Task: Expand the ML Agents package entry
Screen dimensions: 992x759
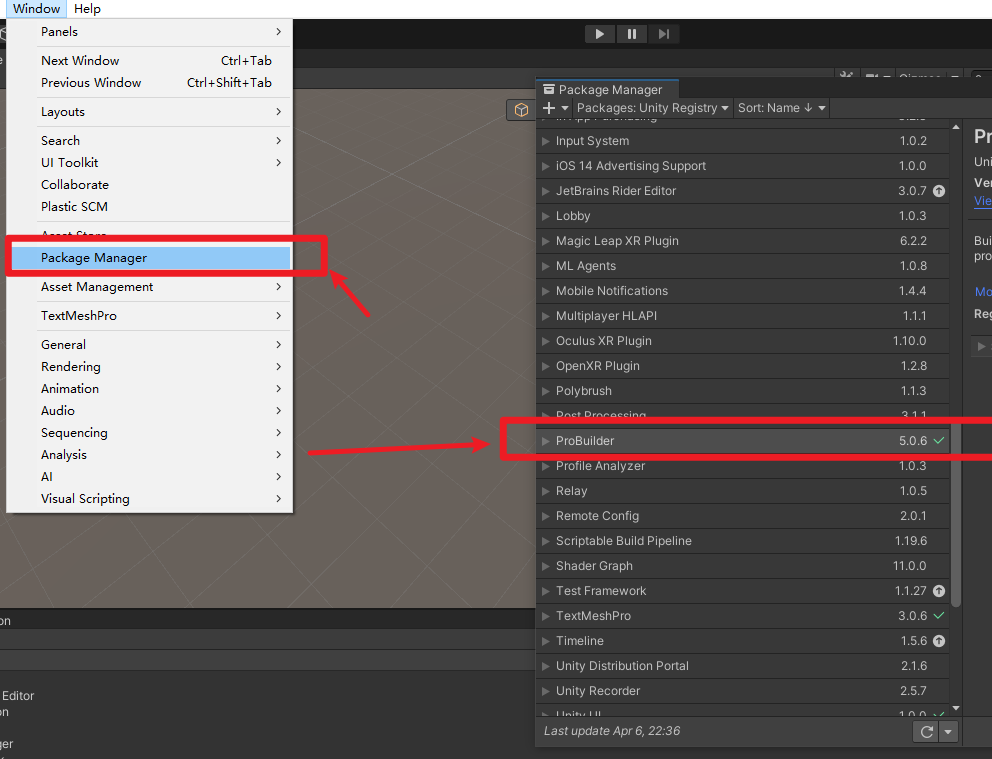Action: [x=545, y=266]
